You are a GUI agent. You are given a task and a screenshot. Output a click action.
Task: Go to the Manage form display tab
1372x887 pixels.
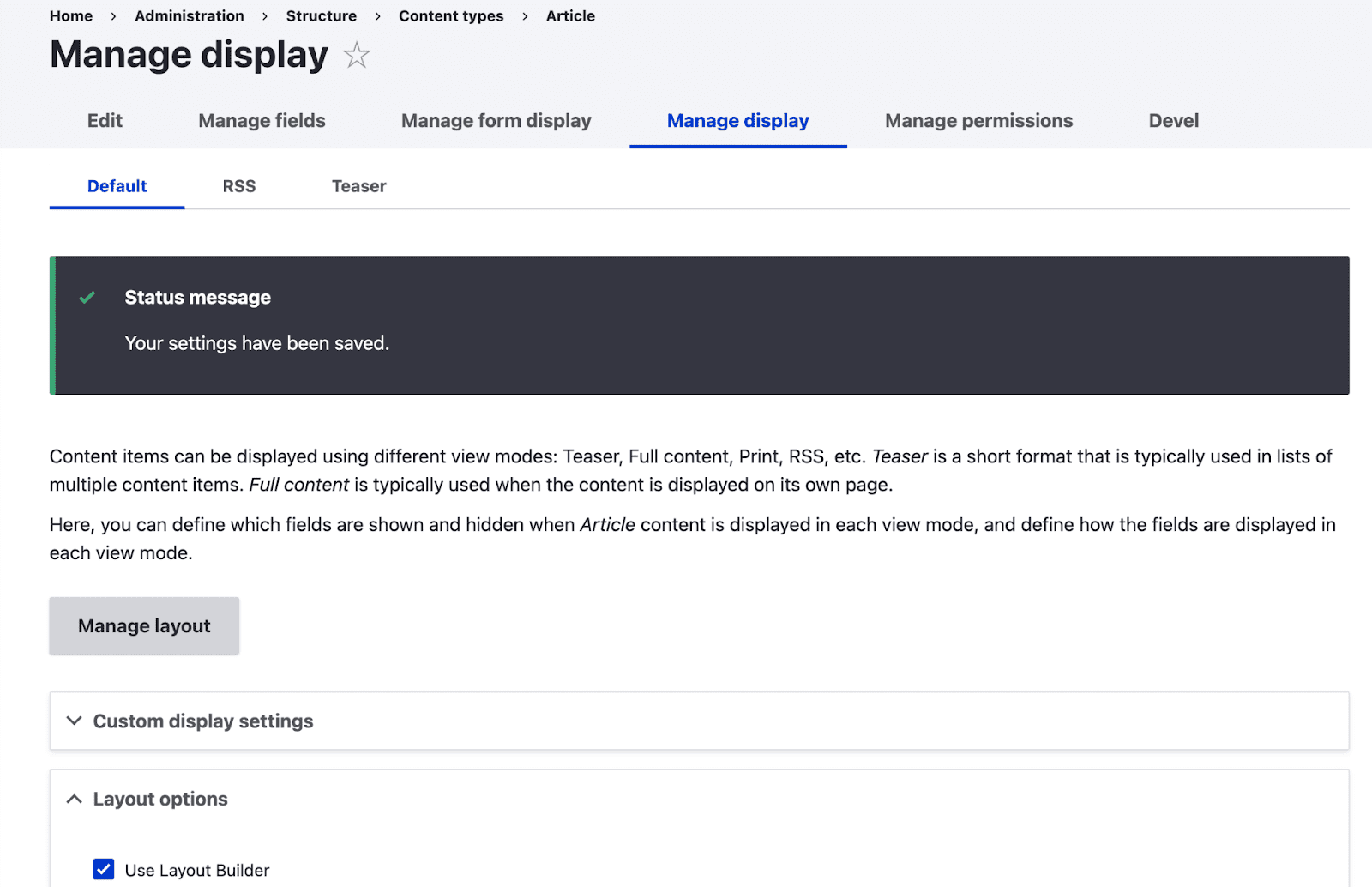[x=496, y=121]
